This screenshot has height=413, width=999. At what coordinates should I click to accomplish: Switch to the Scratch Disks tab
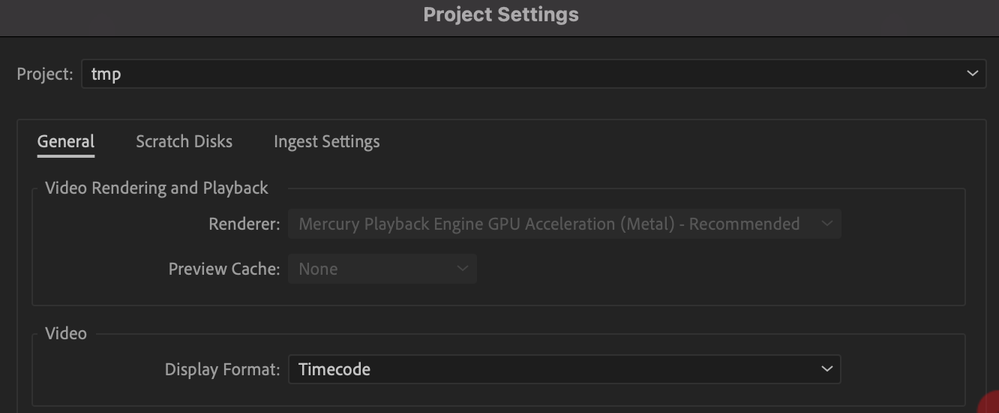[184, 142]
